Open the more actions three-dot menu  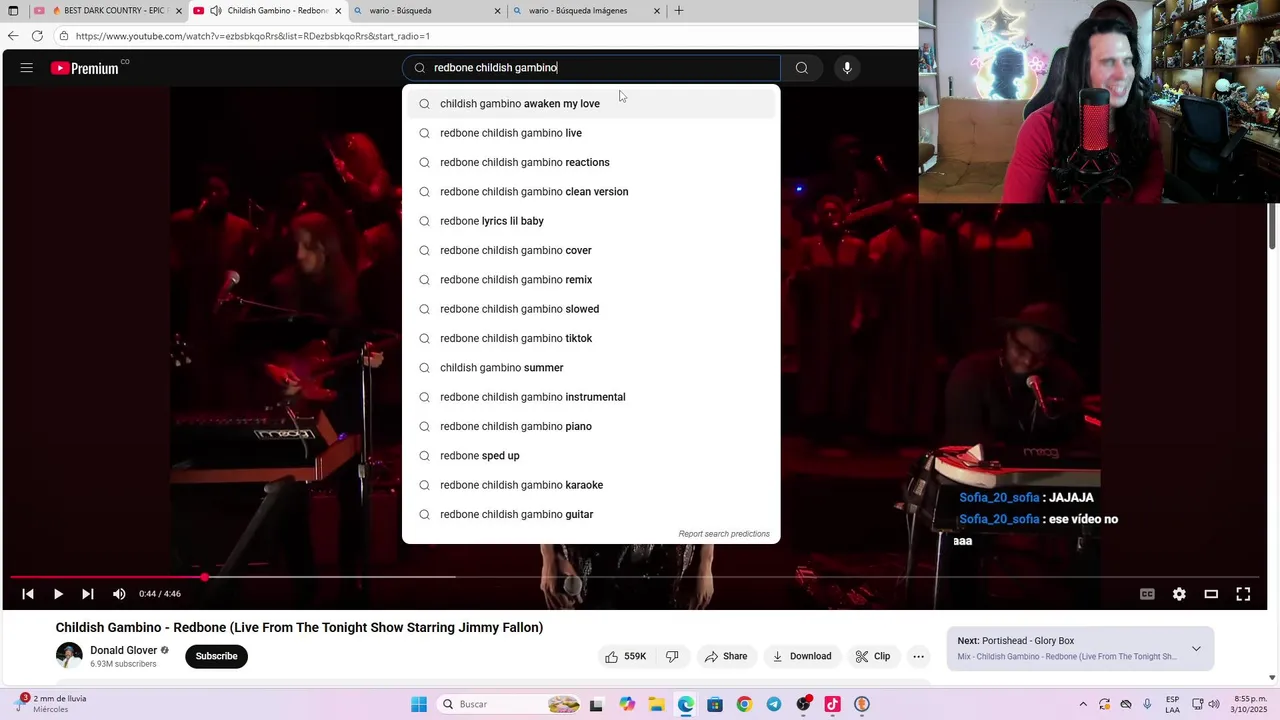tap(918, 656)
